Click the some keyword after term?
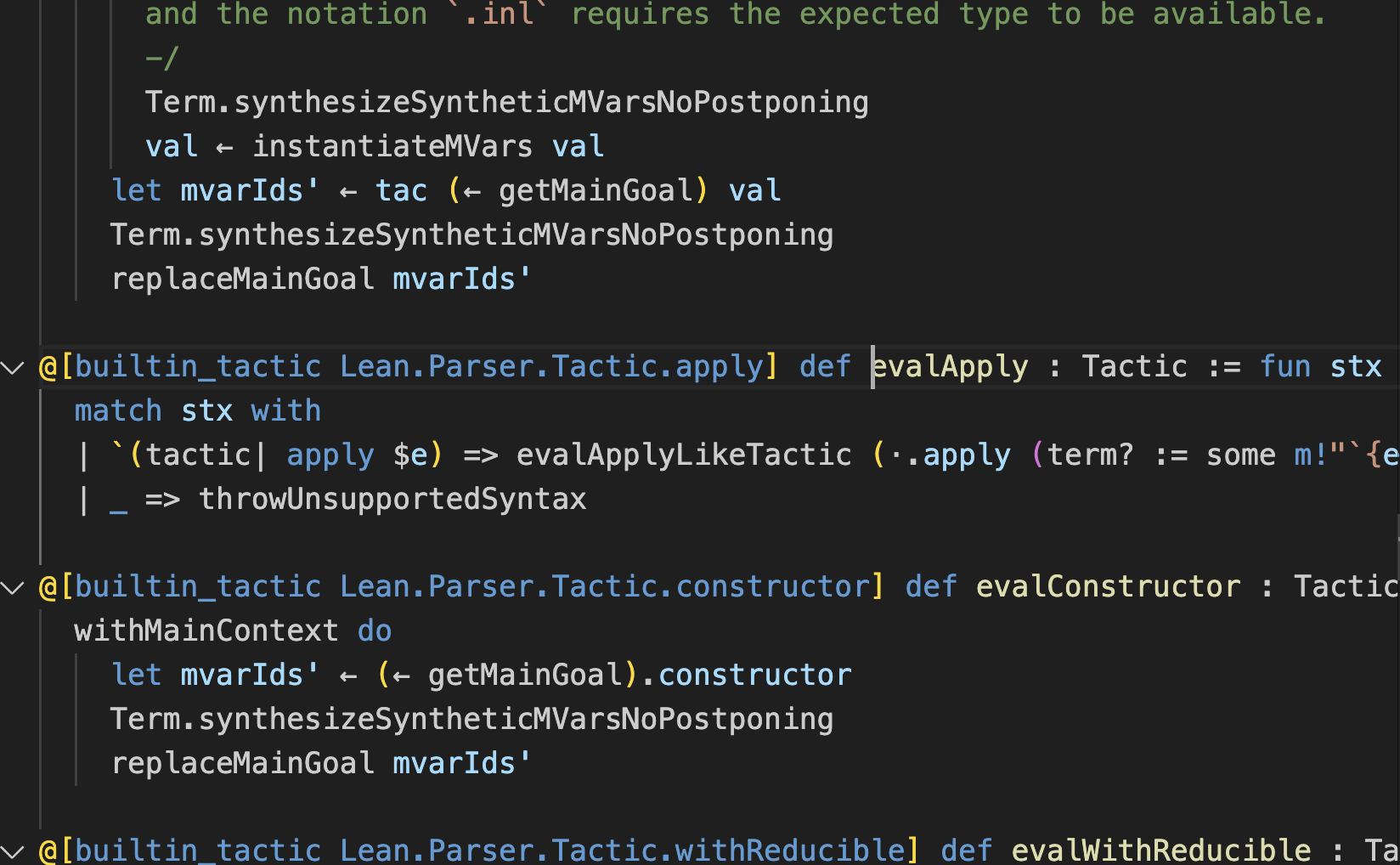The width and height of the screenshot is (1400, 865). click(1240, 455)
